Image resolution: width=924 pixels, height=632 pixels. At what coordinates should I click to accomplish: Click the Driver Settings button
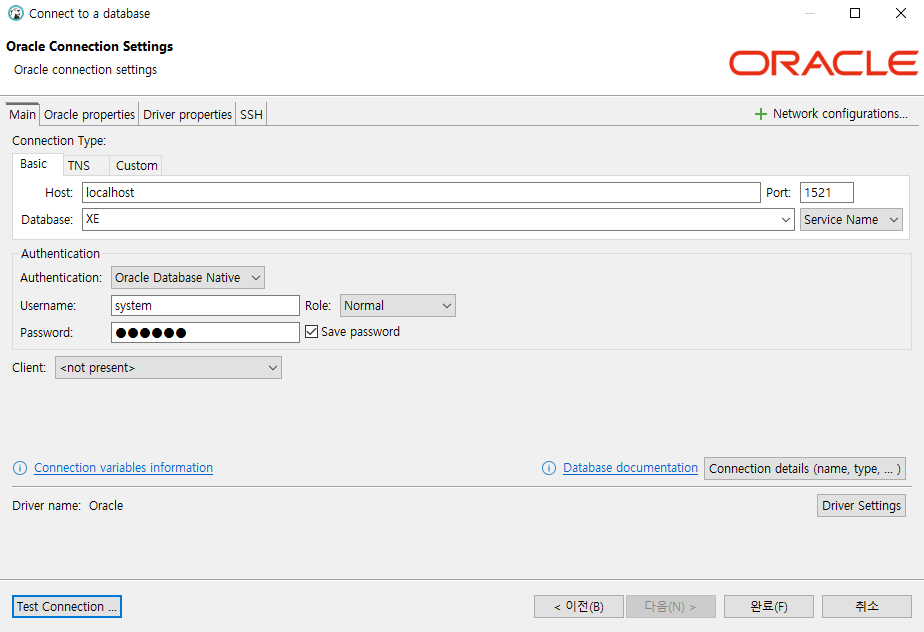tap(861, 506)
